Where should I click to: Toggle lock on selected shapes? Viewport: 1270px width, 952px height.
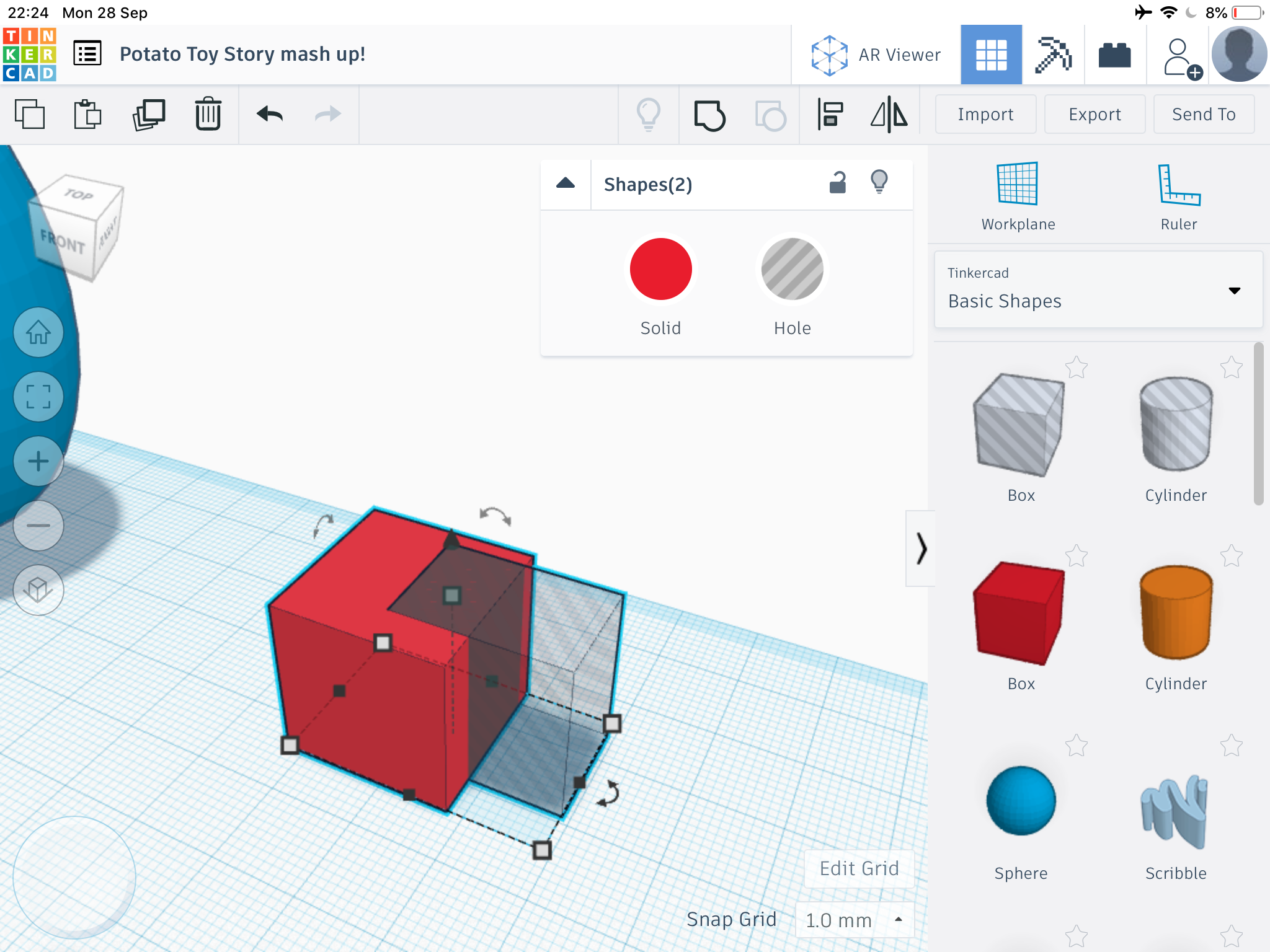coord(838,183)
